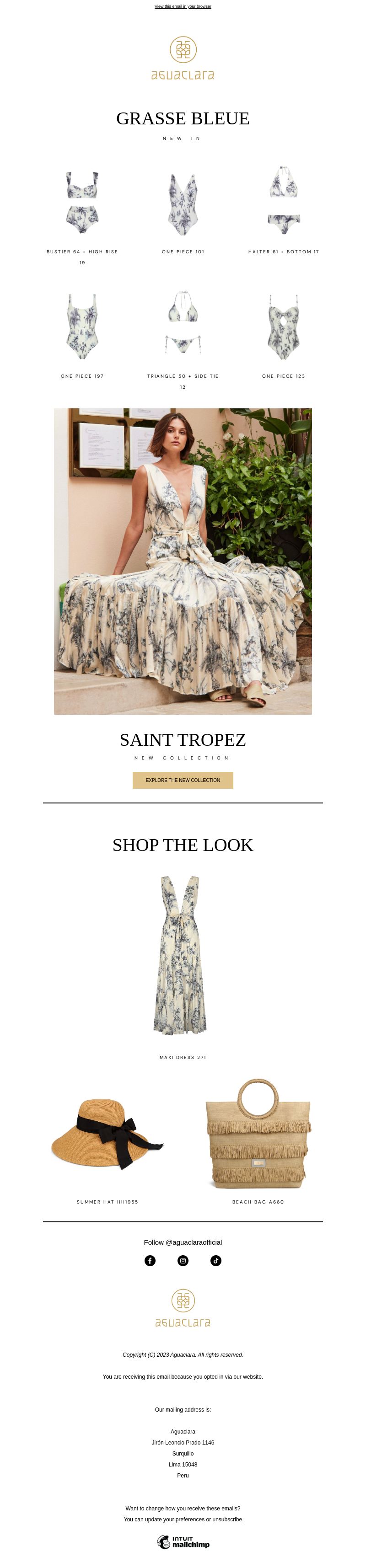366x1568 pixels.
Task: Open the One Piece 123 swimsuit image
Action: [x=283, y=327]
